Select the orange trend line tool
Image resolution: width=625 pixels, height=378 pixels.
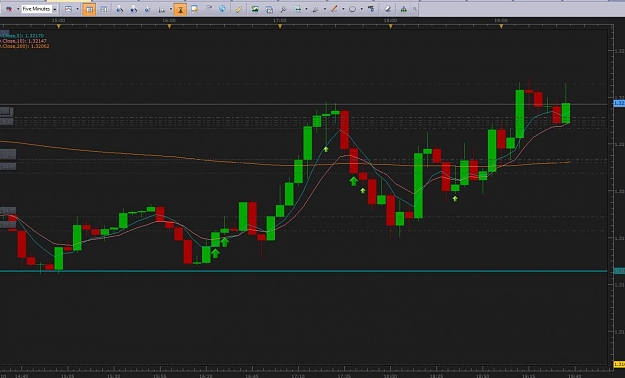tap(334, 9)
